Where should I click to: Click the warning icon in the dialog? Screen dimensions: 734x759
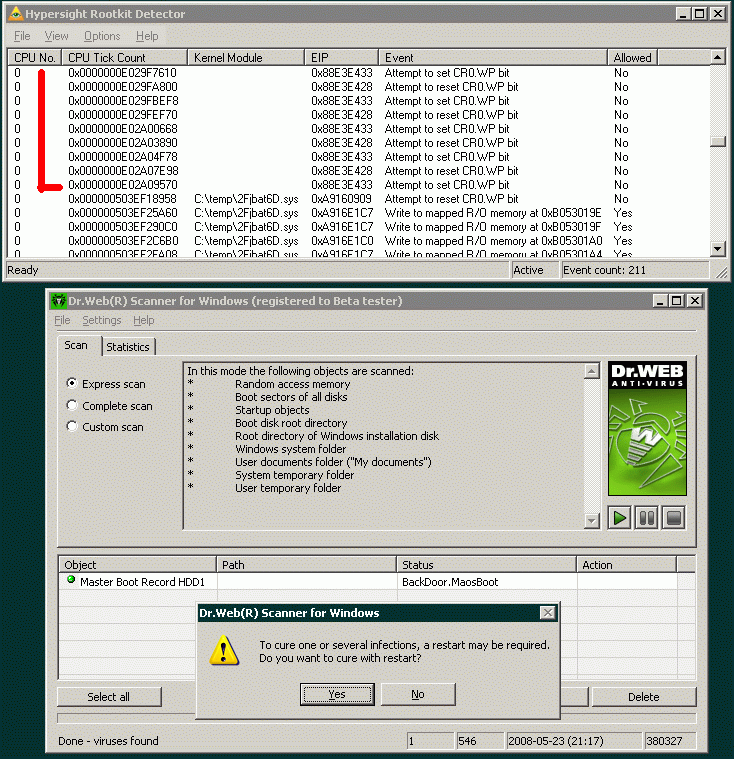224,650
